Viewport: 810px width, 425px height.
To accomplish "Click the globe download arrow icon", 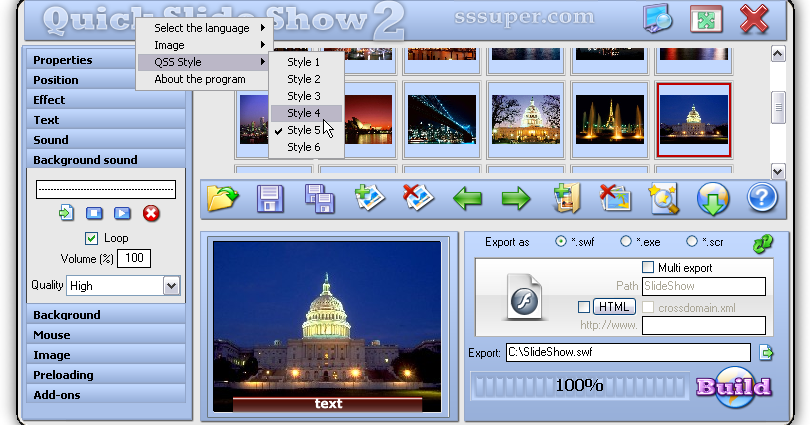I will (713, 199).
